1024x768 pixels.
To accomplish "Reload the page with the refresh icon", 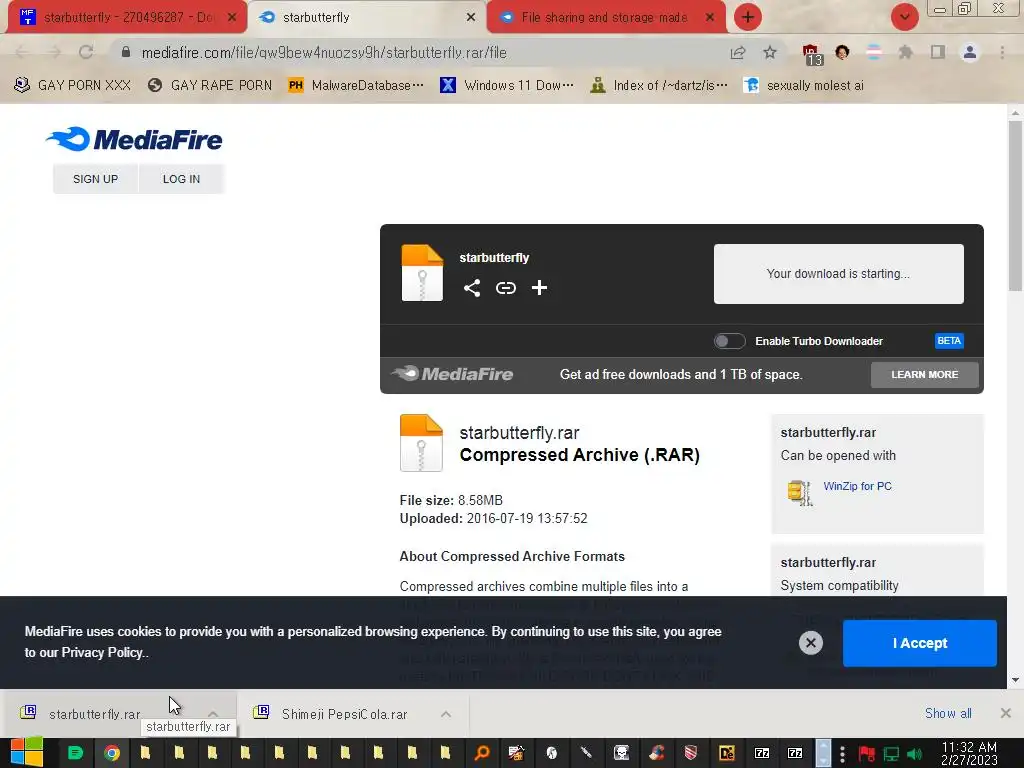I will [x=86, y=52].
